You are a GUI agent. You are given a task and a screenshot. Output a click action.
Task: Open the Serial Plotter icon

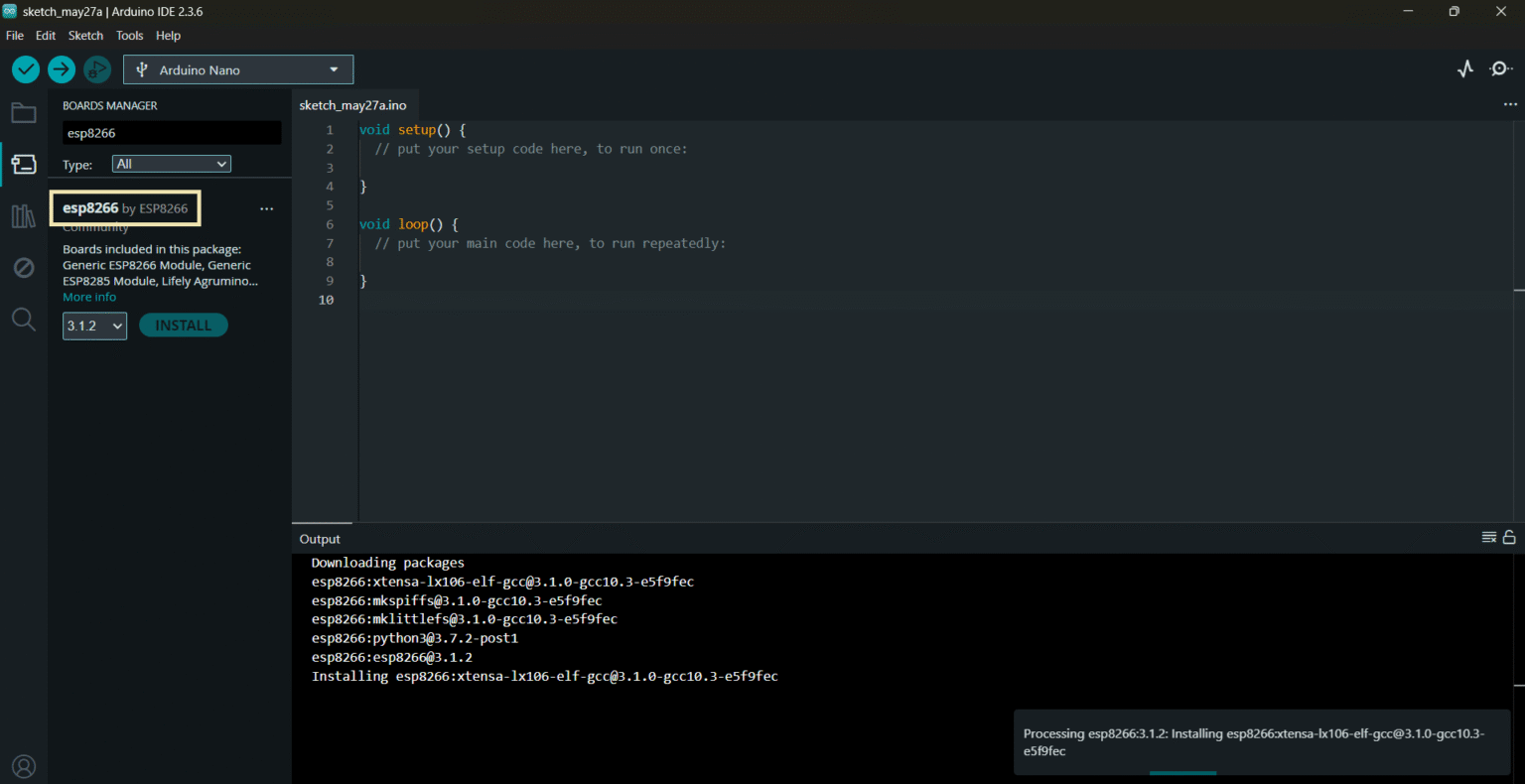[1465, 68]
